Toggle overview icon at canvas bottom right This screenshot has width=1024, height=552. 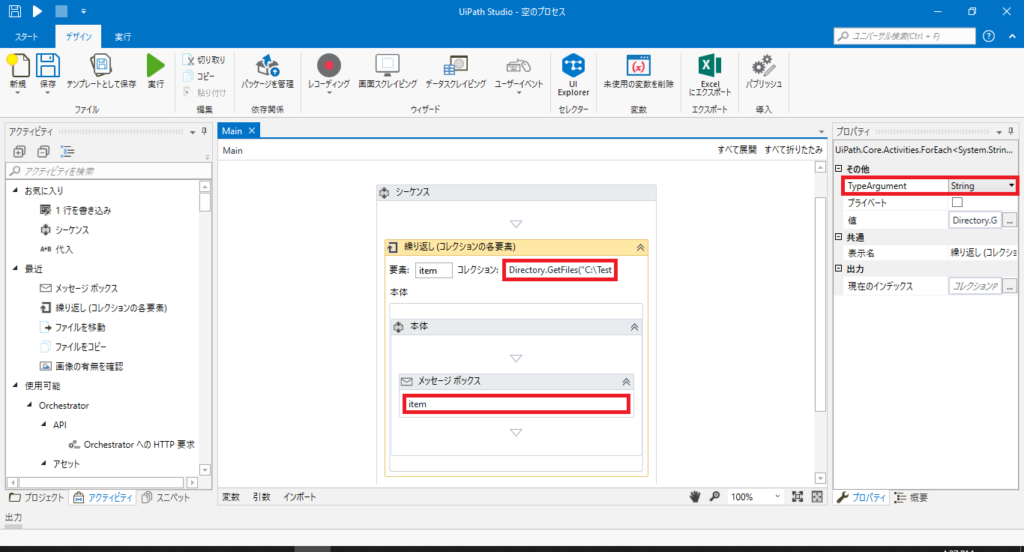click(x=817, y=497)
